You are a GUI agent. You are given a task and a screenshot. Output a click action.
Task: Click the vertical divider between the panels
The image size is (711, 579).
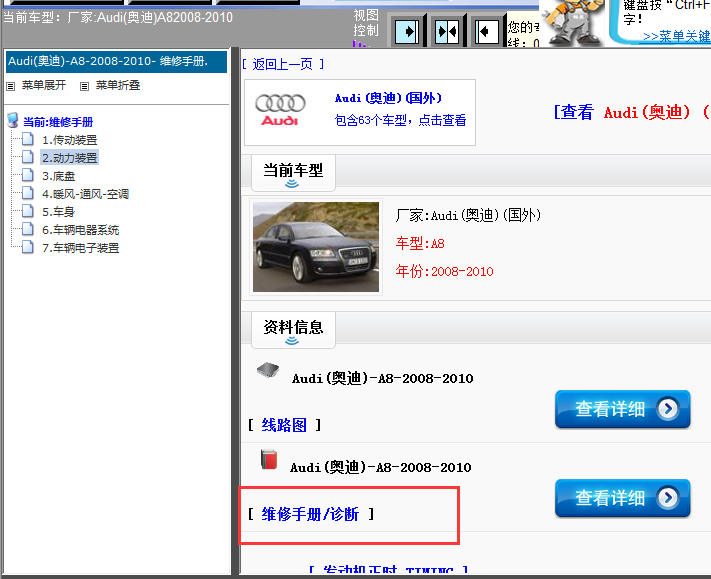235,311
